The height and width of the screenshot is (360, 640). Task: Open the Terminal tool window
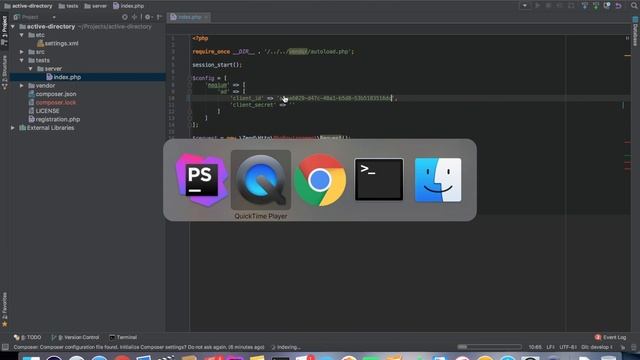[x=123, y=337]
